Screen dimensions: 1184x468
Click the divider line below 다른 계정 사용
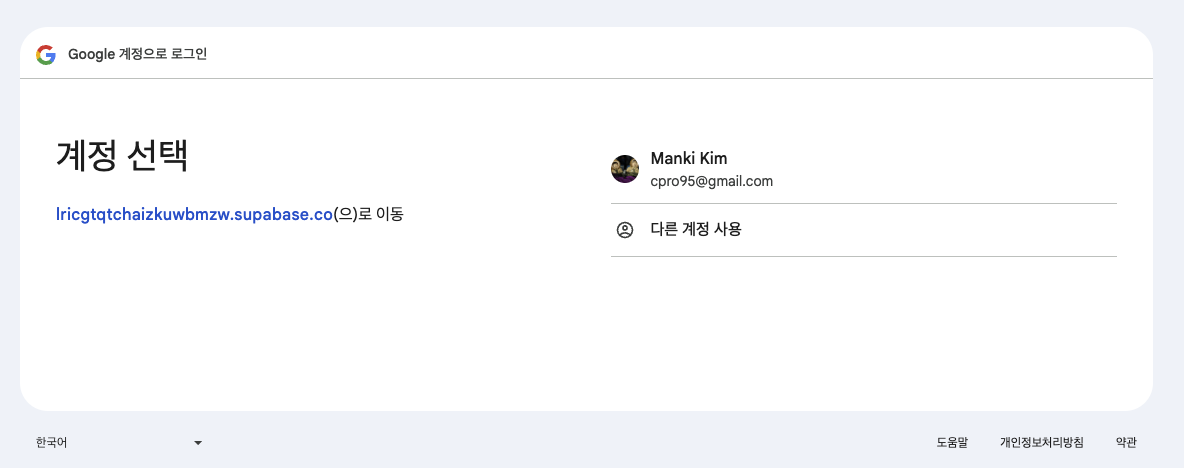click(863, 256)
